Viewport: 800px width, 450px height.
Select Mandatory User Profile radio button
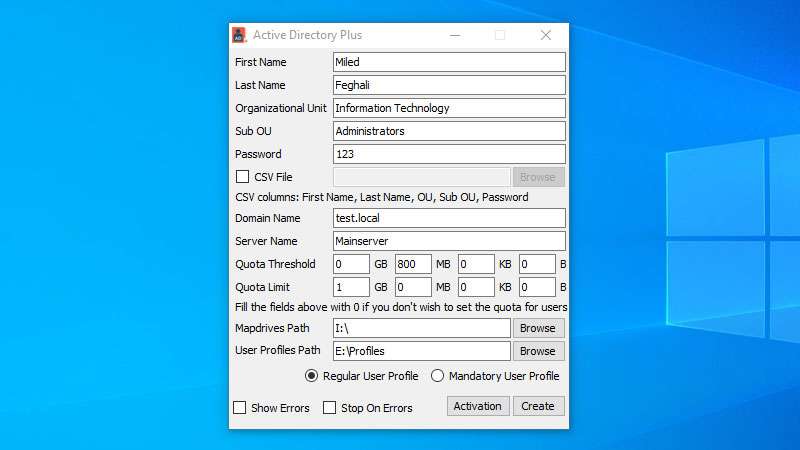[437, 376]
